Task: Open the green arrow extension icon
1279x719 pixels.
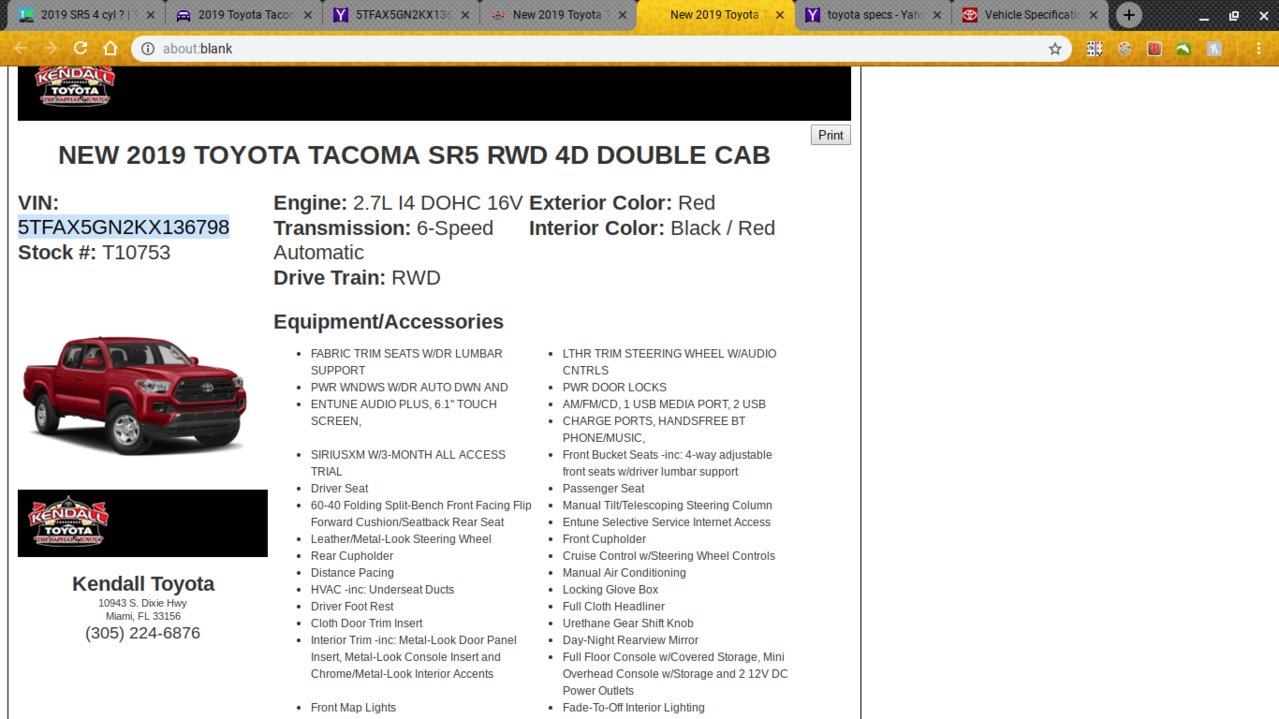Action: 1184,48
